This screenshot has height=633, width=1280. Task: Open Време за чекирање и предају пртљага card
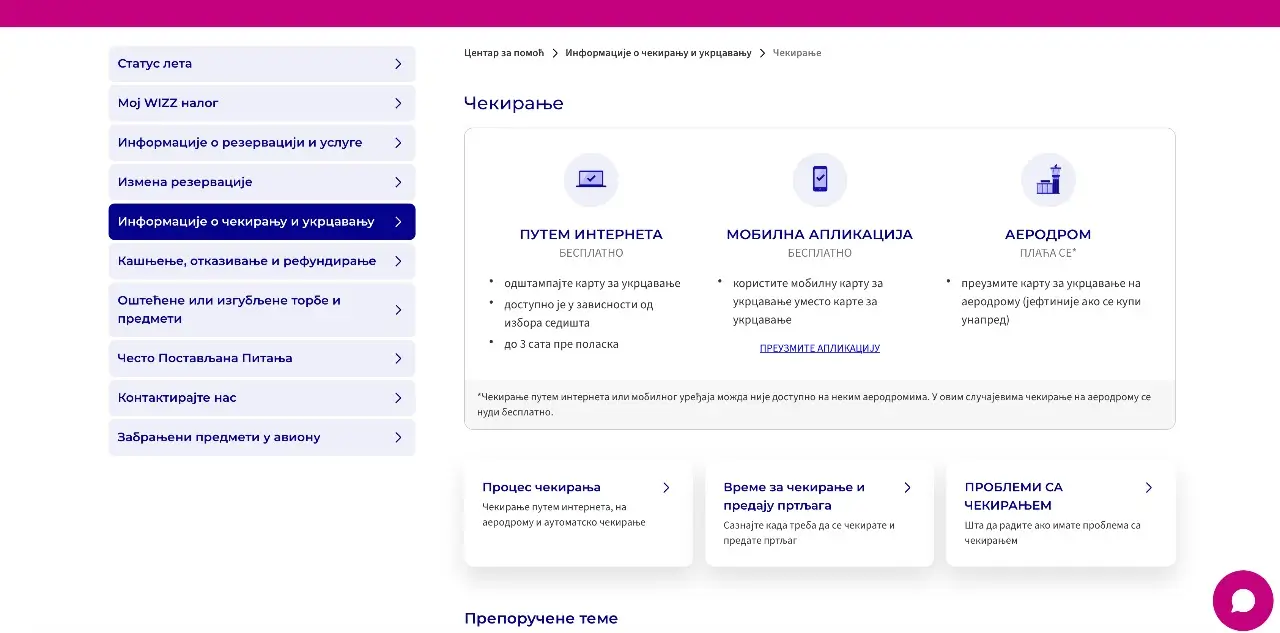[x=819, y=514]
